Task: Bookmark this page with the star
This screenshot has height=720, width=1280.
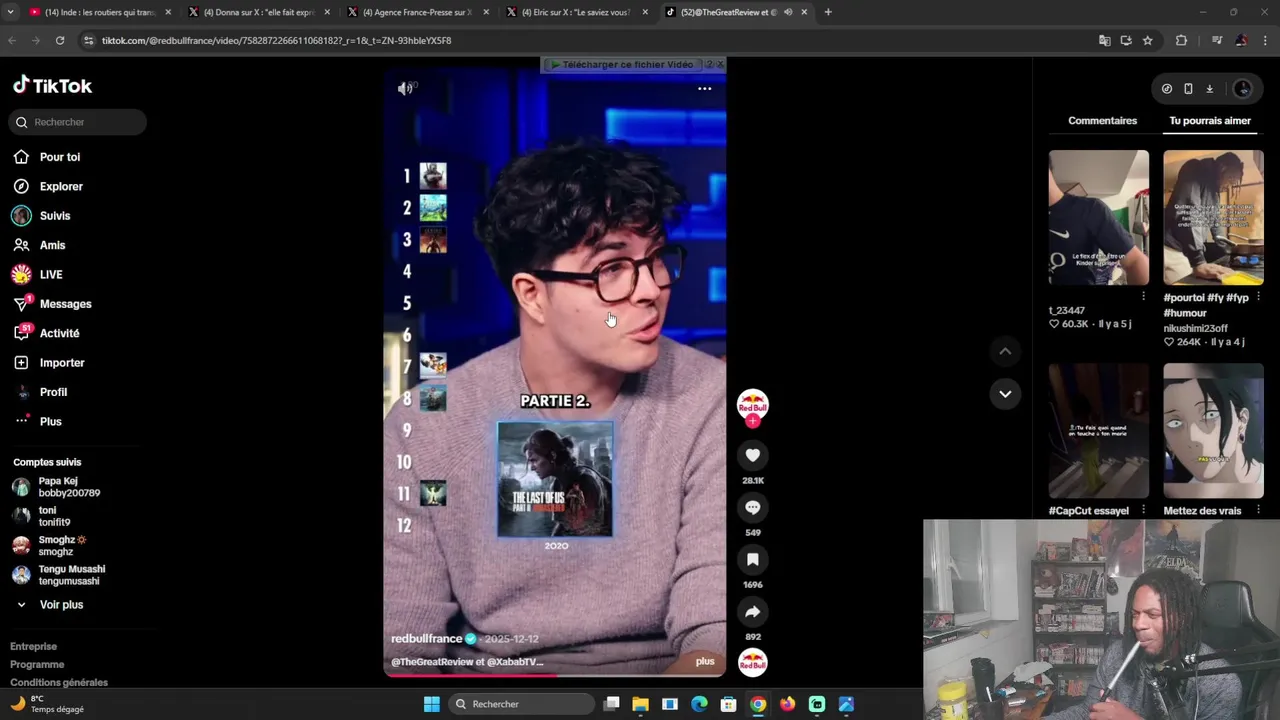Action: click(1148, 41)
